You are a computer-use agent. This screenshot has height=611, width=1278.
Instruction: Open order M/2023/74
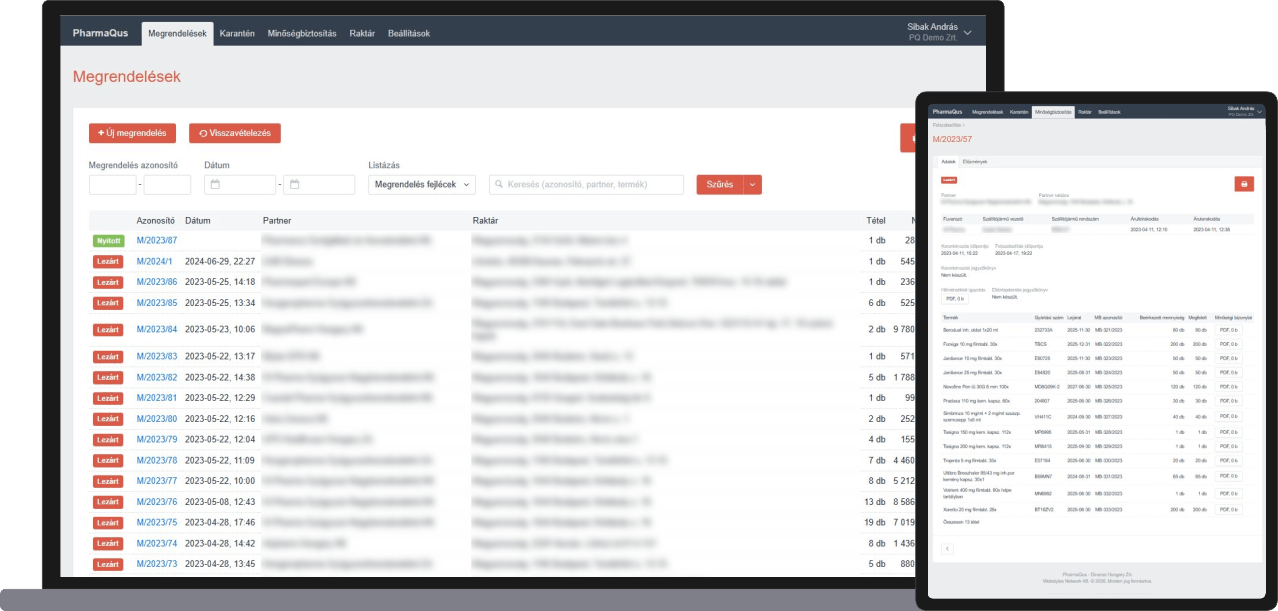(x=157, y=543)
